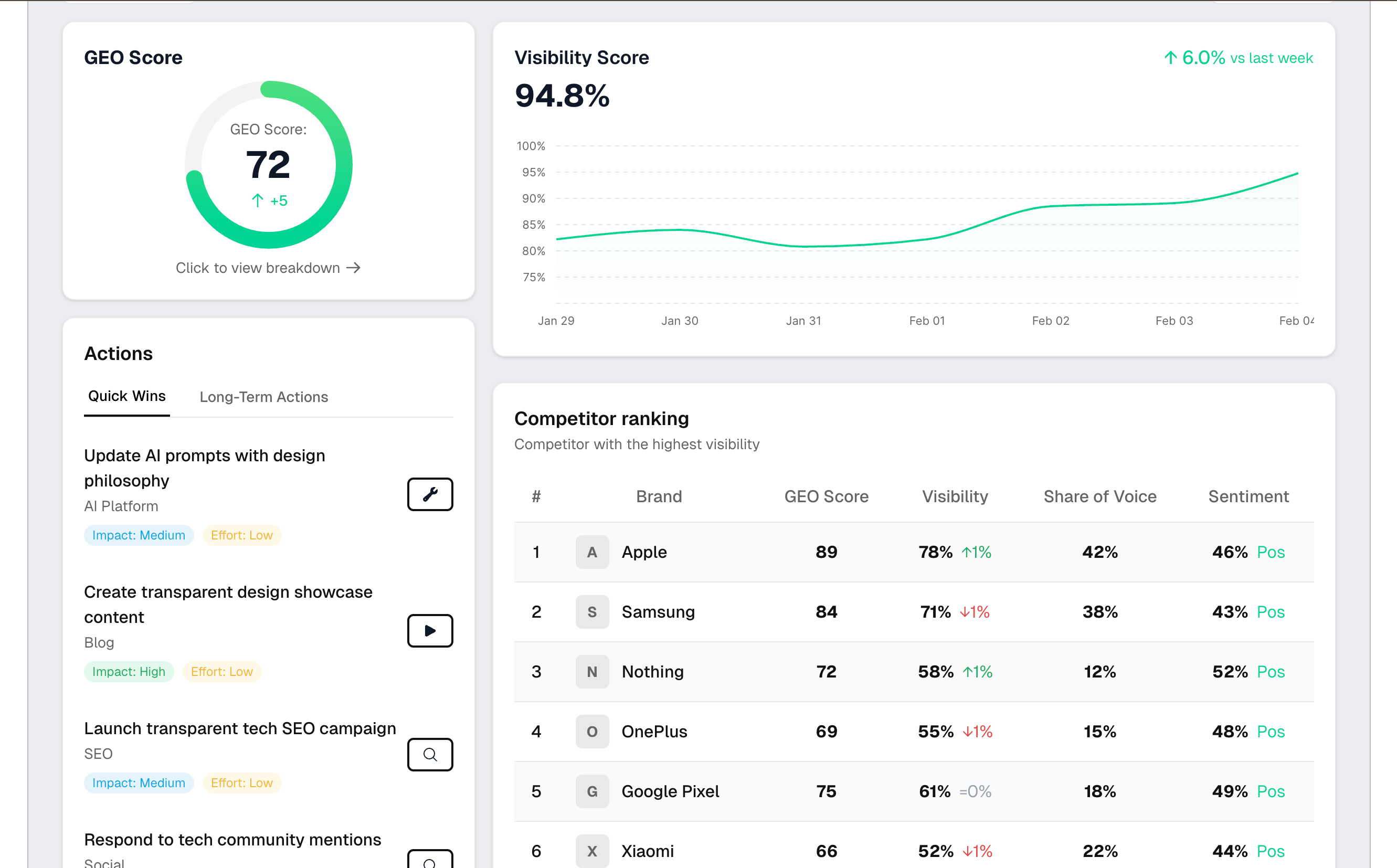The width and height of the screenshot is (1397, 868).
Task: Click the Feb 02 date label on chart
Action: click(1050, 320)
